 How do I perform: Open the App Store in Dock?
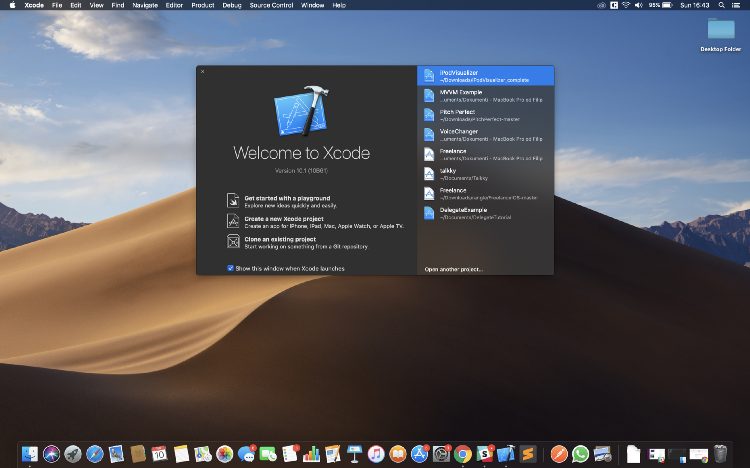[x=419, y=454]
